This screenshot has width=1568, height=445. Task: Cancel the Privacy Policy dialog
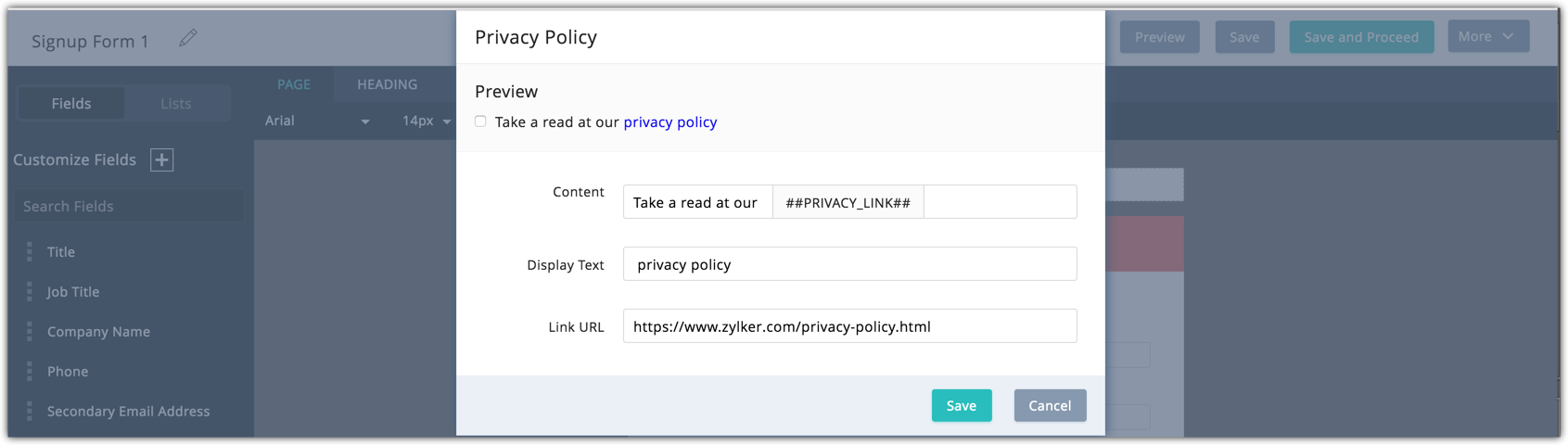[1049, 406]
